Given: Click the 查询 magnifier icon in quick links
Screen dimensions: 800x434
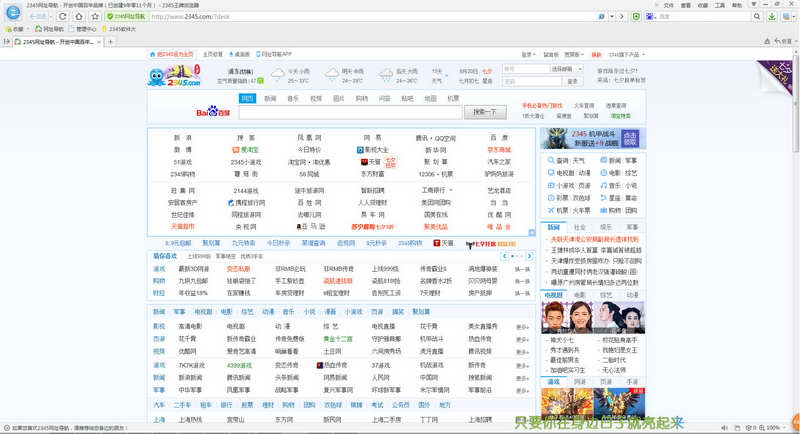Looking at the screenshot, I should coord(551,160).
